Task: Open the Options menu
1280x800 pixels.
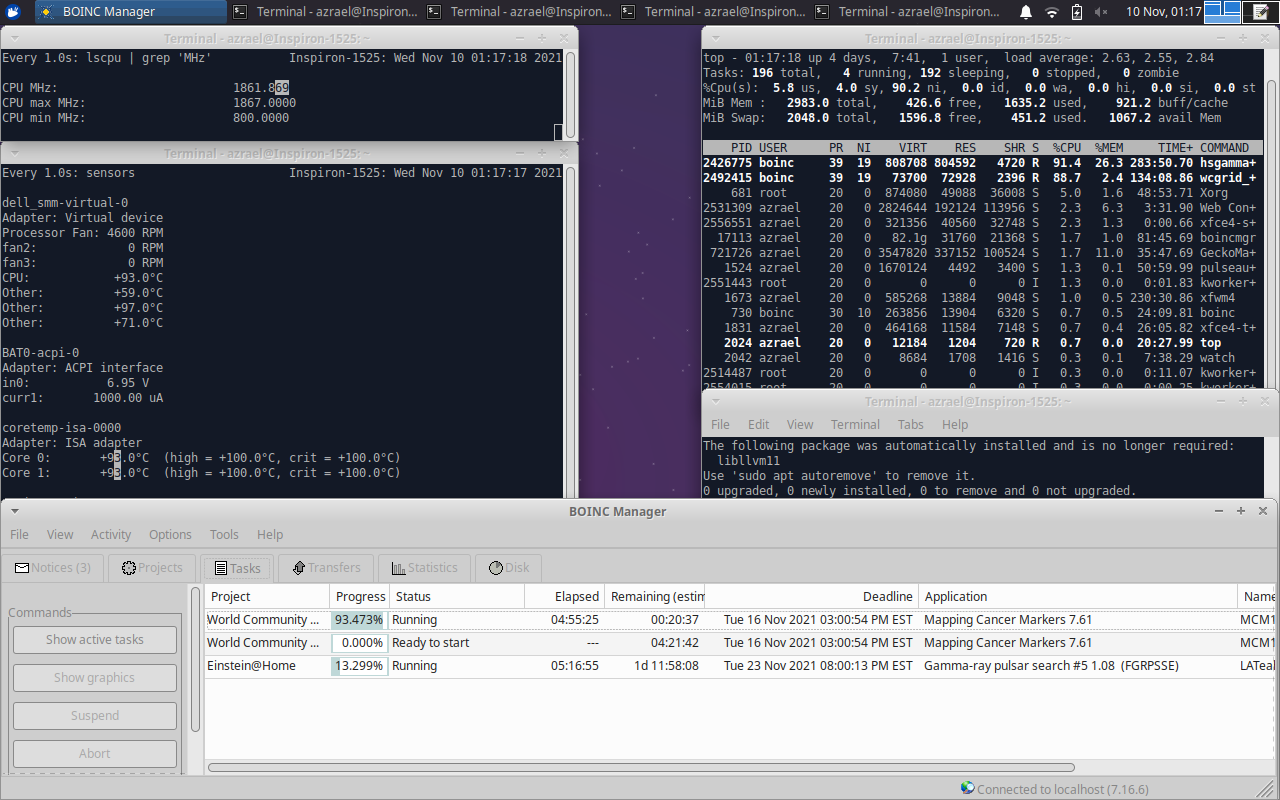Action: [x=170, y=534]
